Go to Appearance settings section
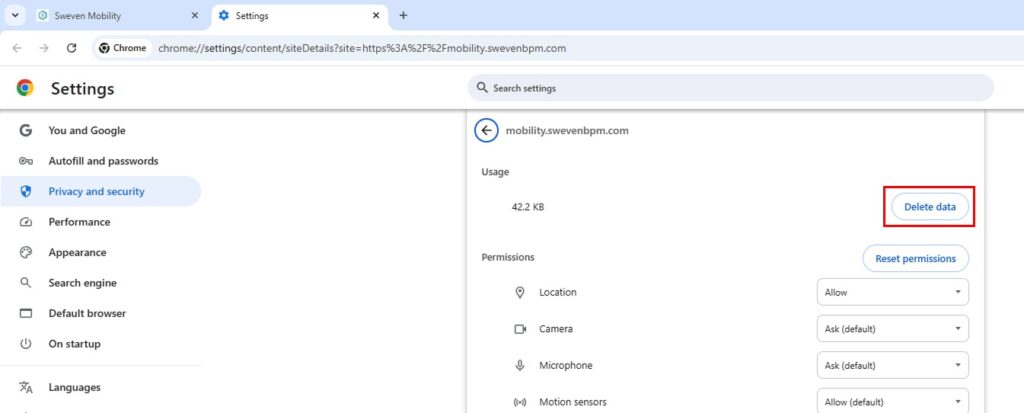 click(x=77, y=252)
